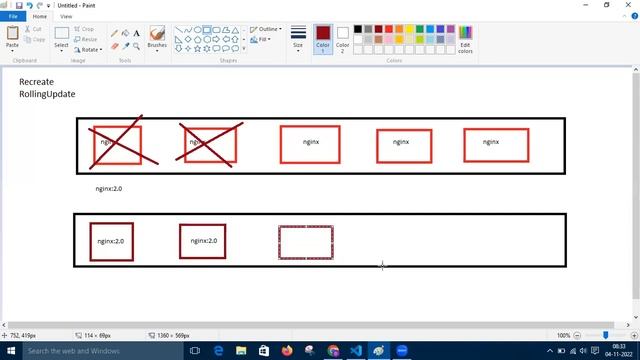Click the Edit colors button
Viewport: 640px width, 360px height.
[x=465, y=39]
